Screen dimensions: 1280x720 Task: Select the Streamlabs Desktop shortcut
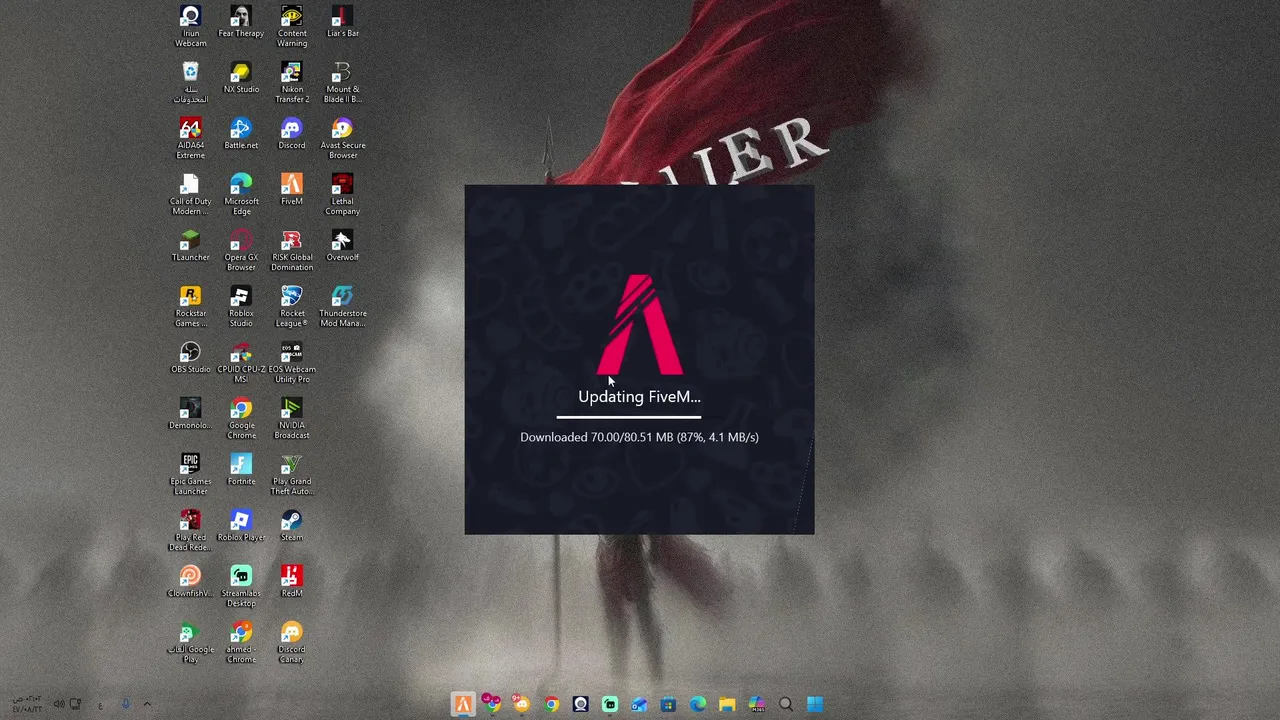point(241,586)
